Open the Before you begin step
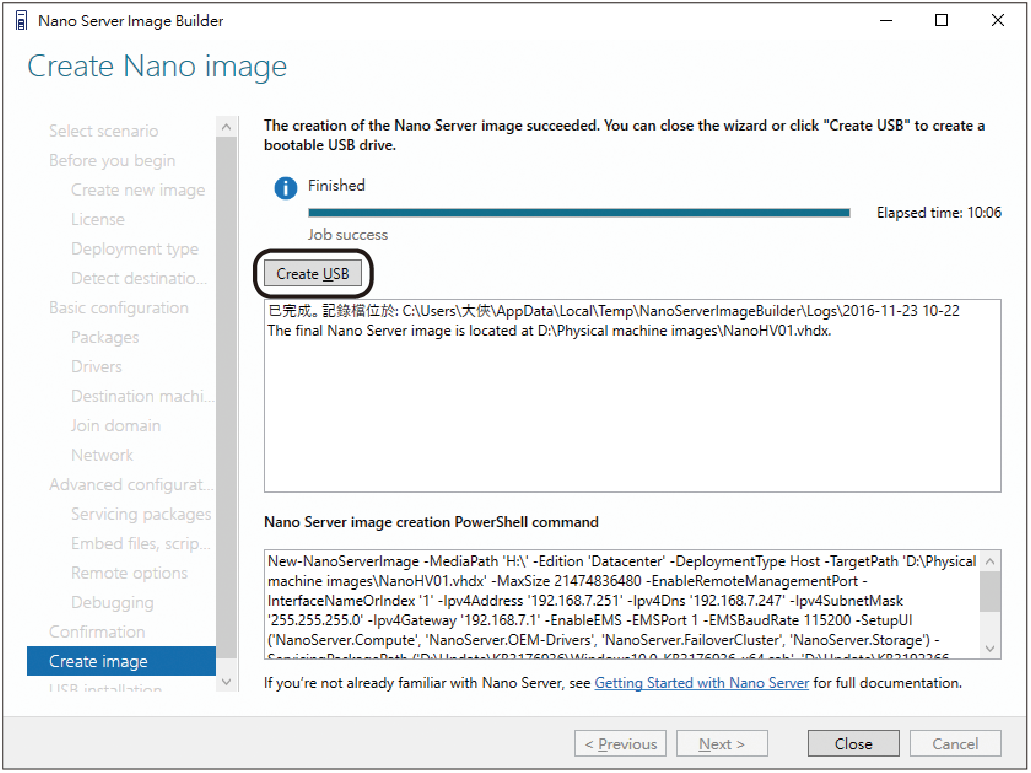This screenshot has width=1031, height=773. 112,160
